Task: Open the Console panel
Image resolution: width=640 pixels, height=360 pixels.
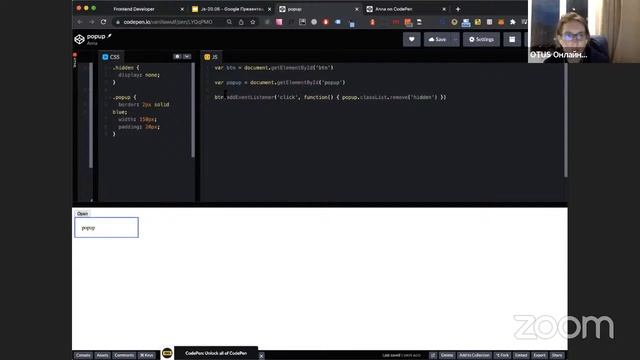Action: click(83, 355)
